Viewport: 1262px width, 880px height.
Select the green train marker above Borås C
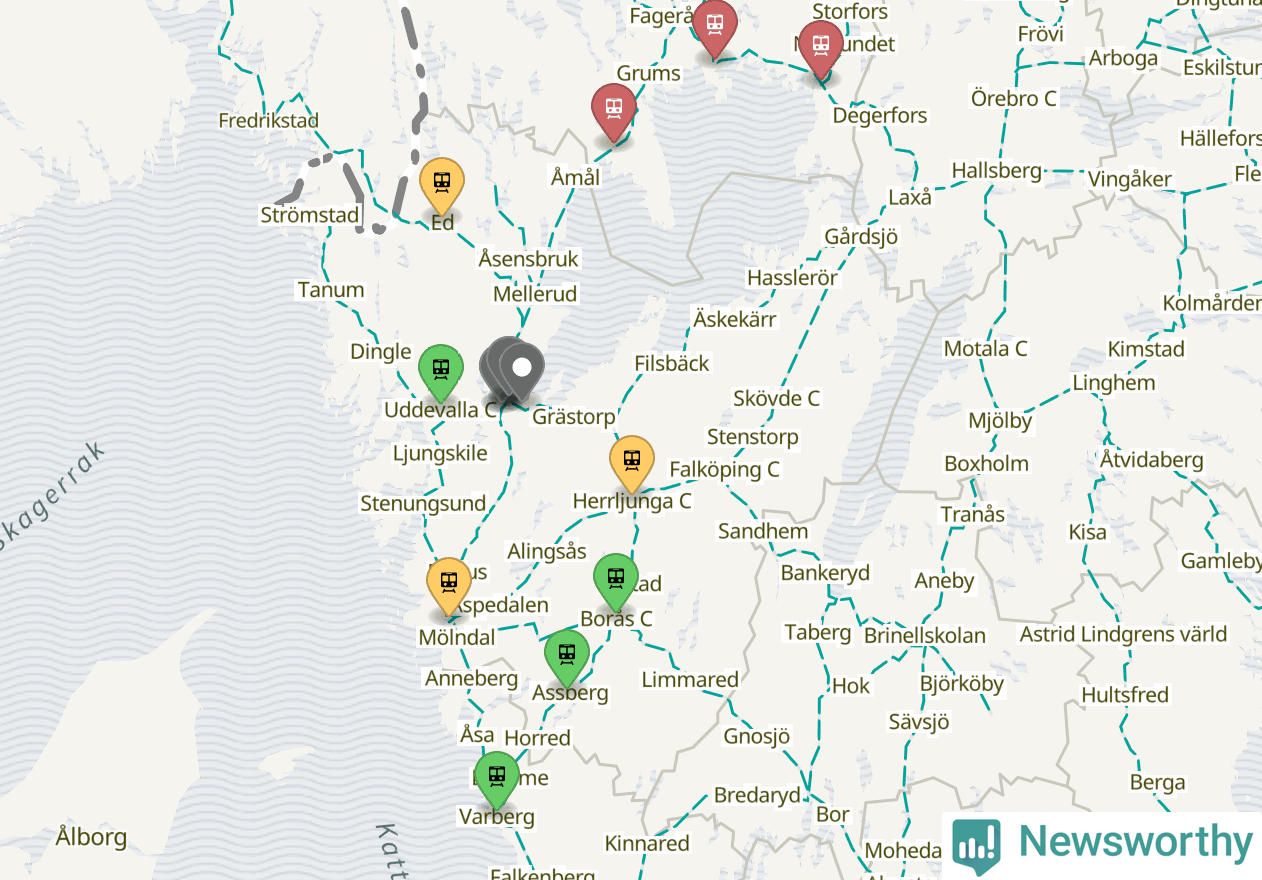coord(616,581)
